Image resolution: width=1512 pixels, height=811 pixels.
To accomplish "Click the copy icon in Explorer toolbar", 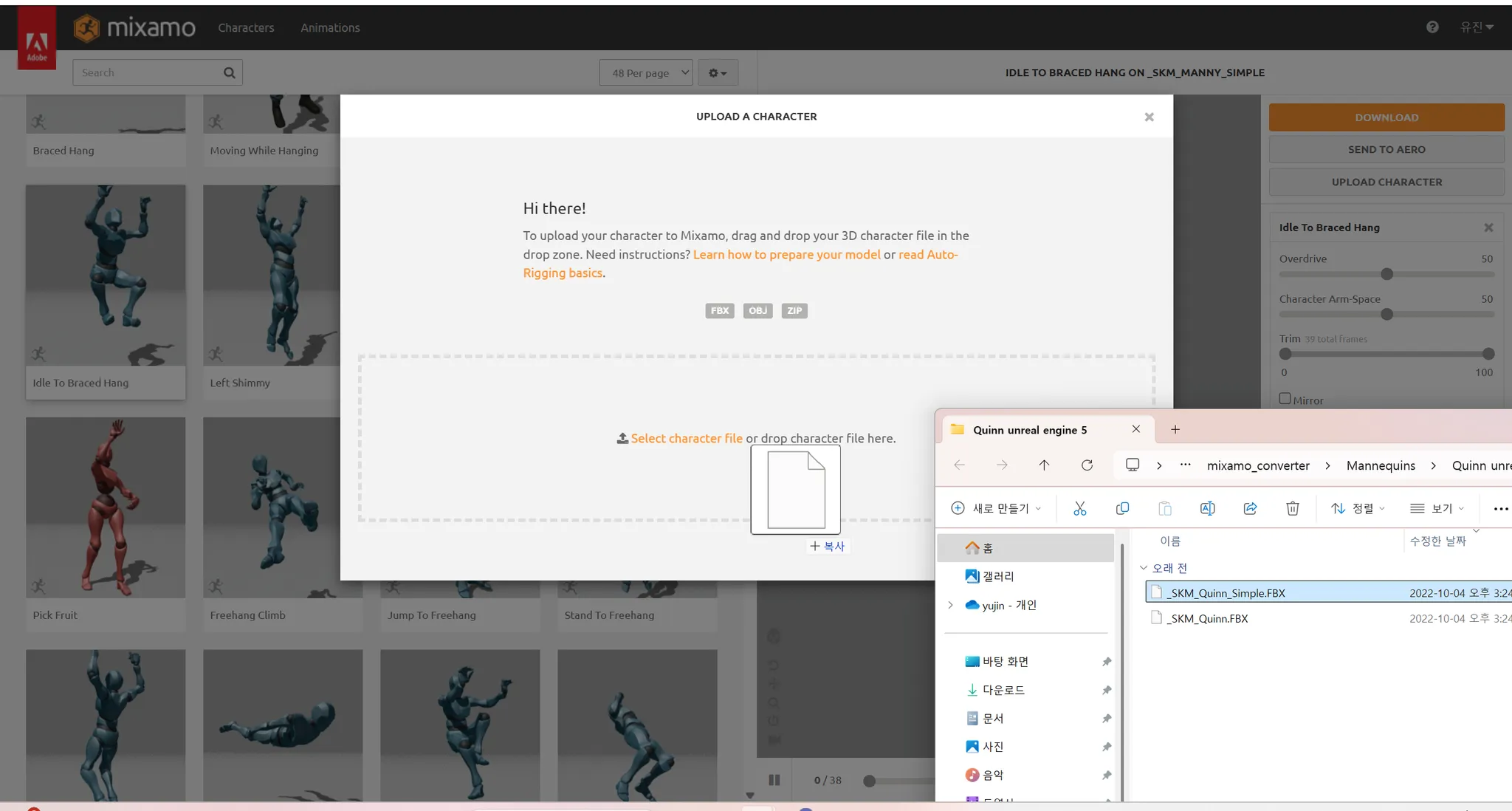I will (x=1122, y=508).
